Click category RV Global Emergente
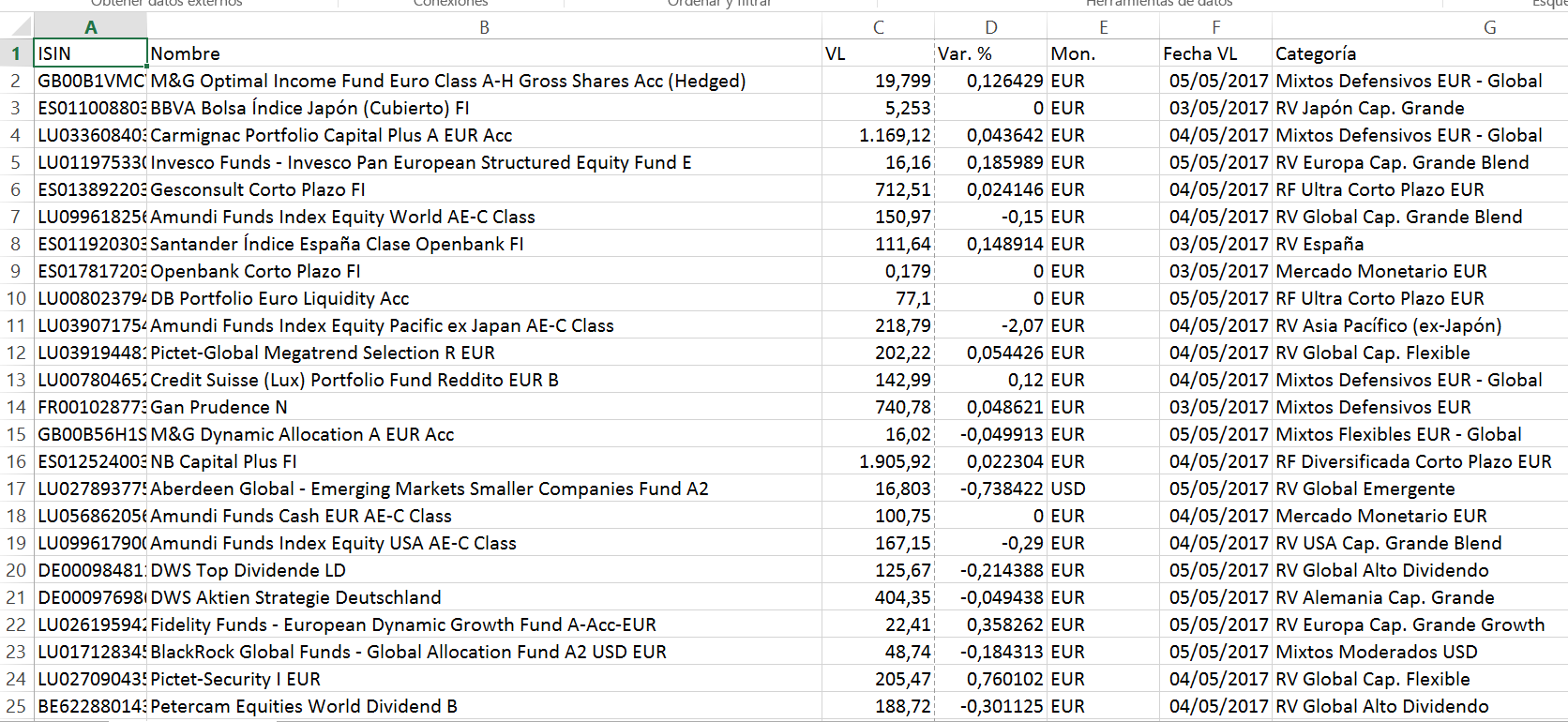This screenshot has height=722, width=1568. 1420,489
